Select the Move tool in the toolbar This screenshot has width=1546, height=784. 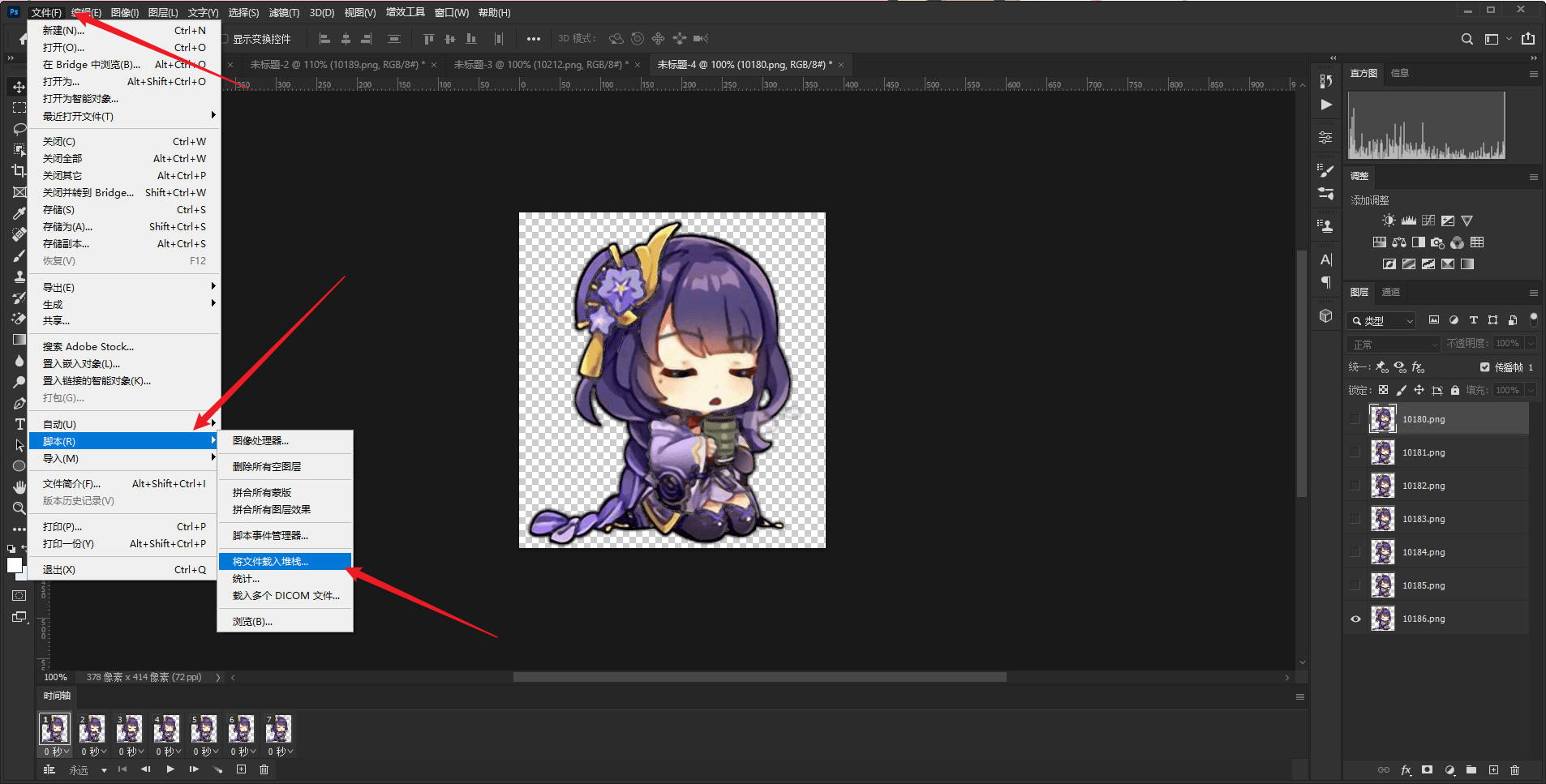coord(19,87)
